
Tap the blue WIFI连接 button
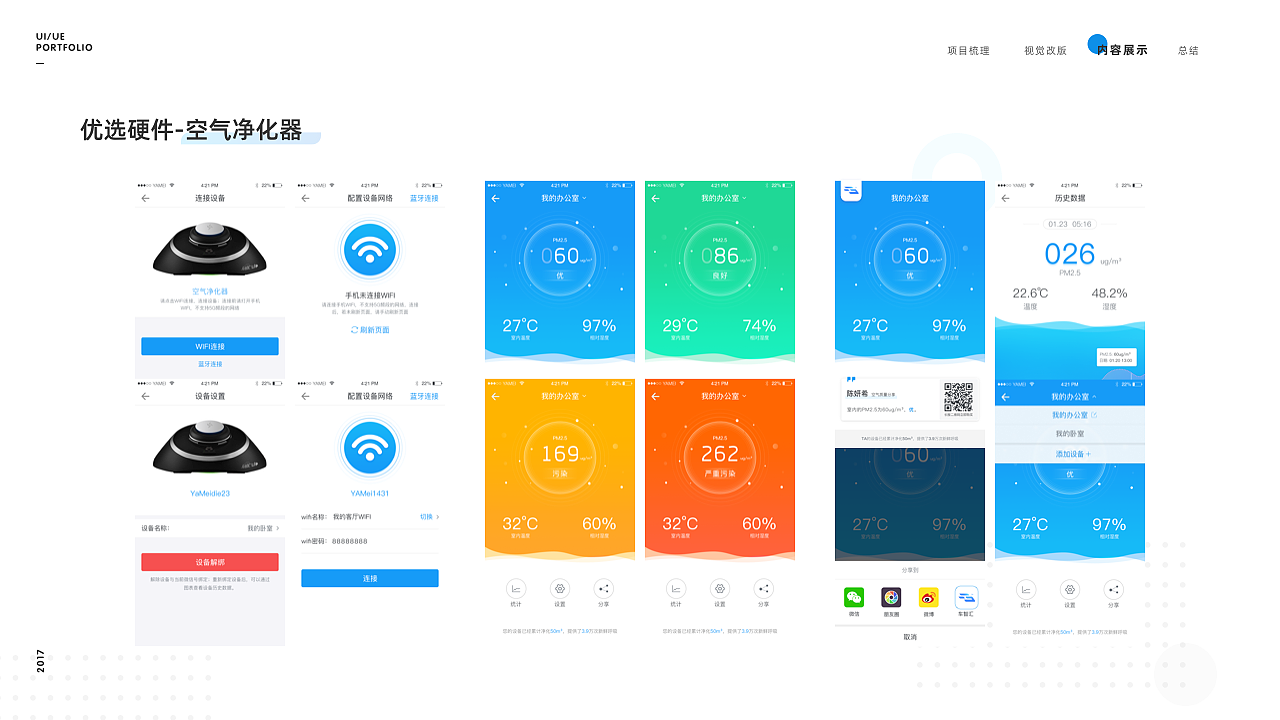click(210, 346)
